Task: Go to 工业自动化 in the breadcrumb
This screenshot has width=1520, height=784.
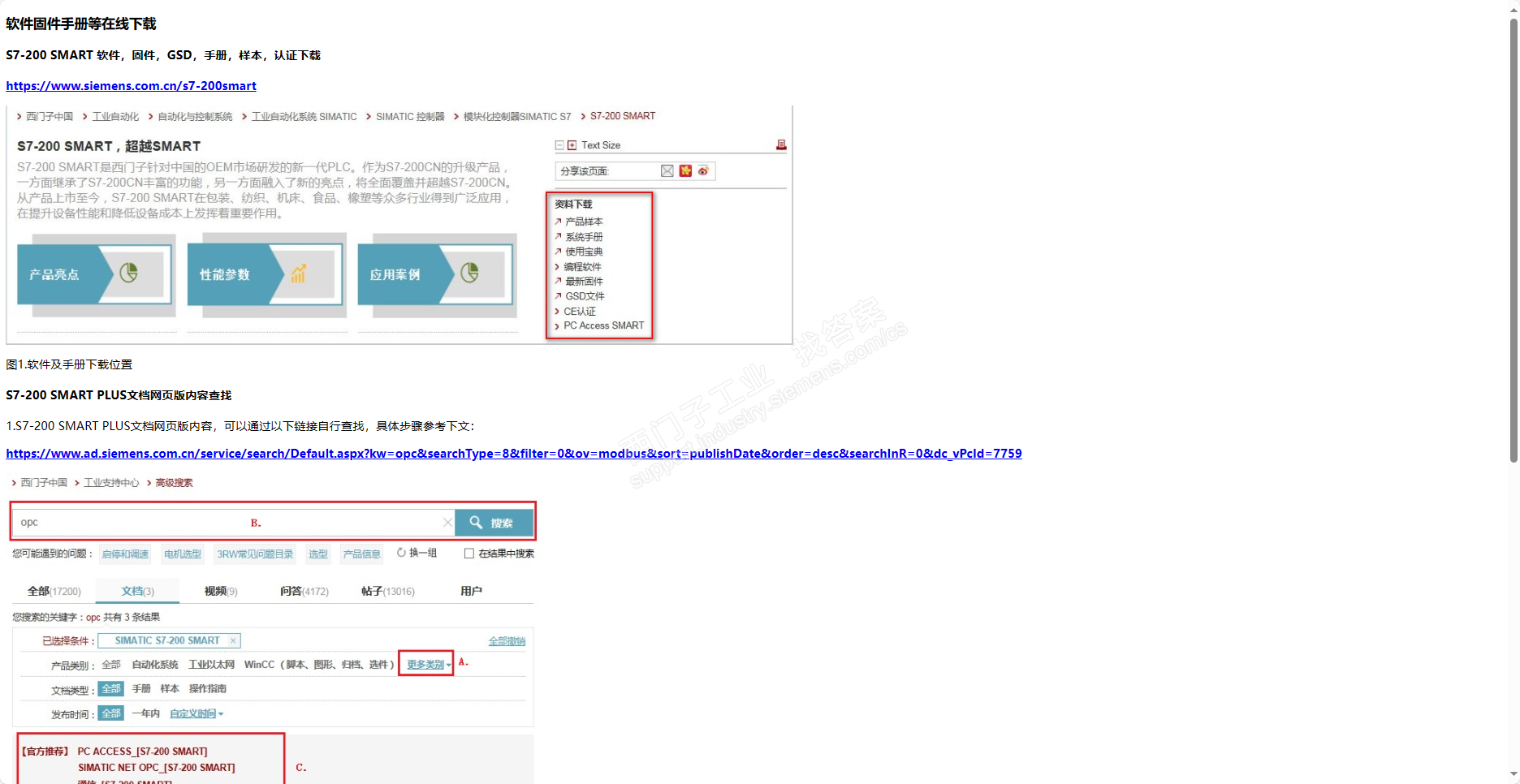Action: point(115,117)
